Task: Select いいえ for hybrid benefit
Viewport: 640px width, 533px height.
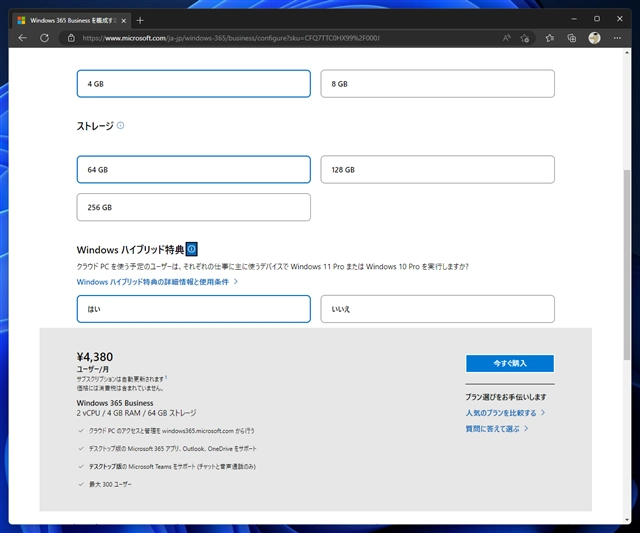Action: point(438,309)
